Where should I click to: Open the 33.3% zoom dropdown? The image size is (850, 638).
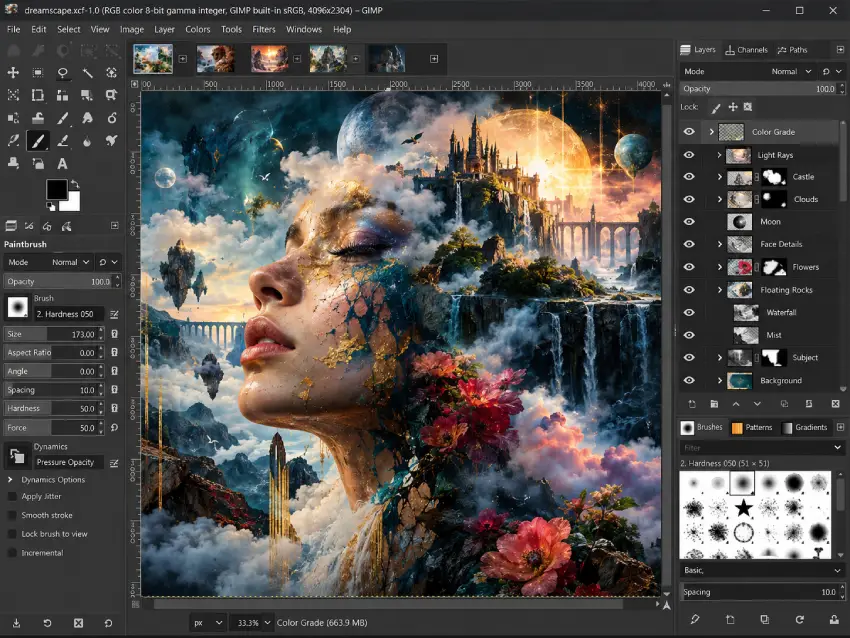[251, 623]
